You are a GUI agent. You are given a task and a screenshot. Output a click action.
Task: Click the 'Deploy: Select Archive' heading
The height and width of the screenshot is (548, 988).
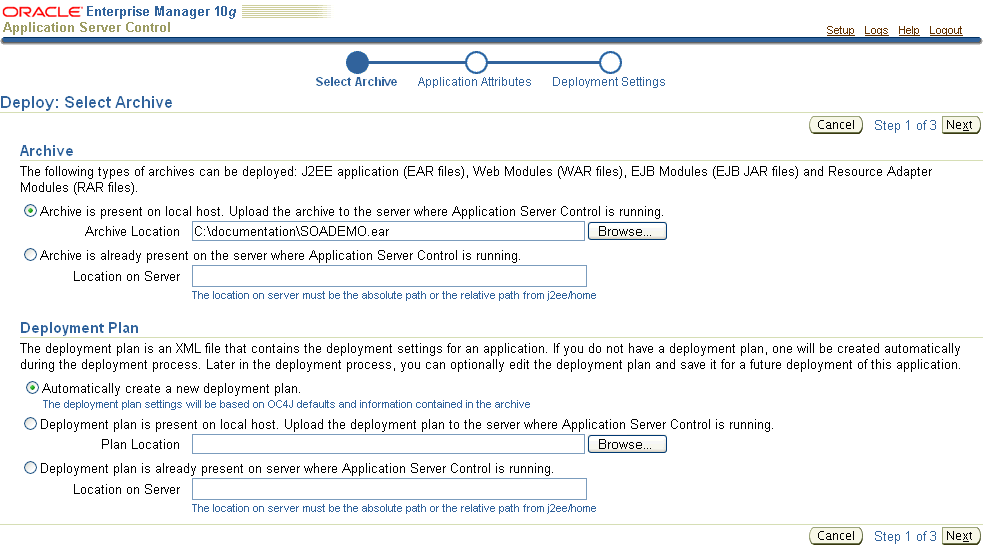[x=86, y=103]
